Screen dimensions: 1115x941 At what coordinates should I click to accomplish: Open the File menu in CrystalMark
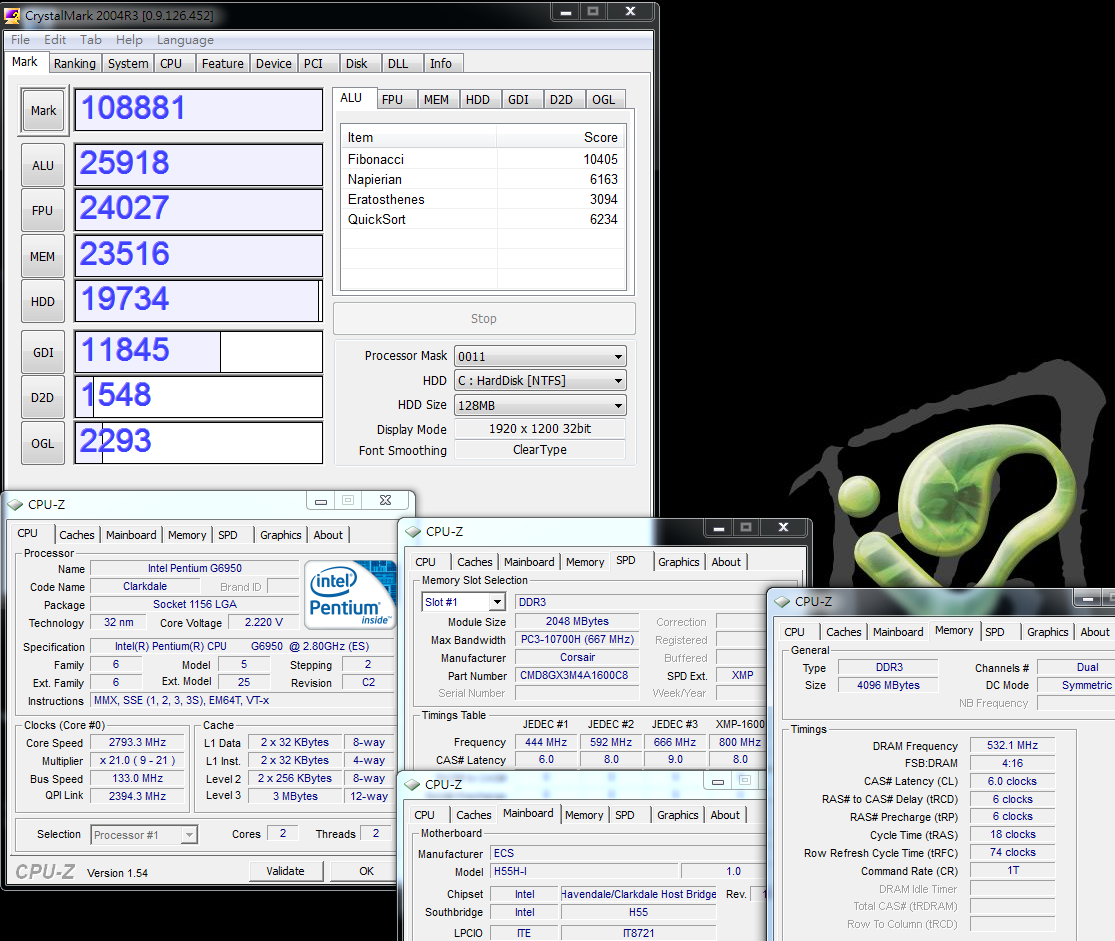tap(20, 40)
